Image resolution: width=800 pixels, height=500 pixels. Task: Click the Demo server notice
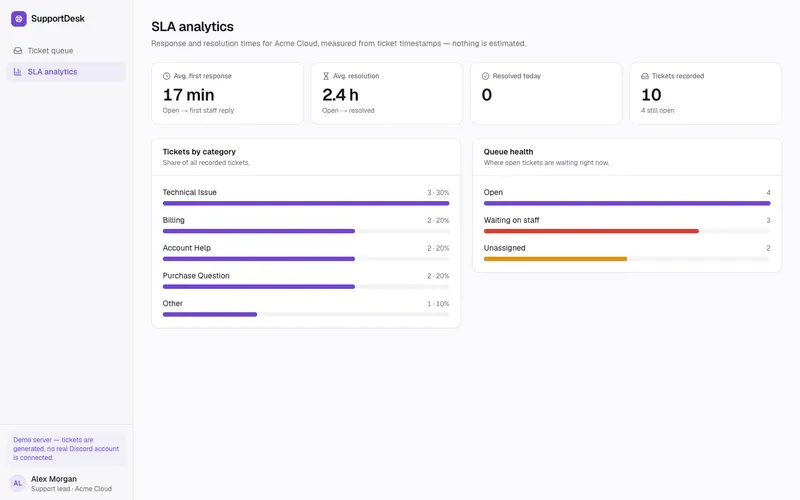click(66, 449)
